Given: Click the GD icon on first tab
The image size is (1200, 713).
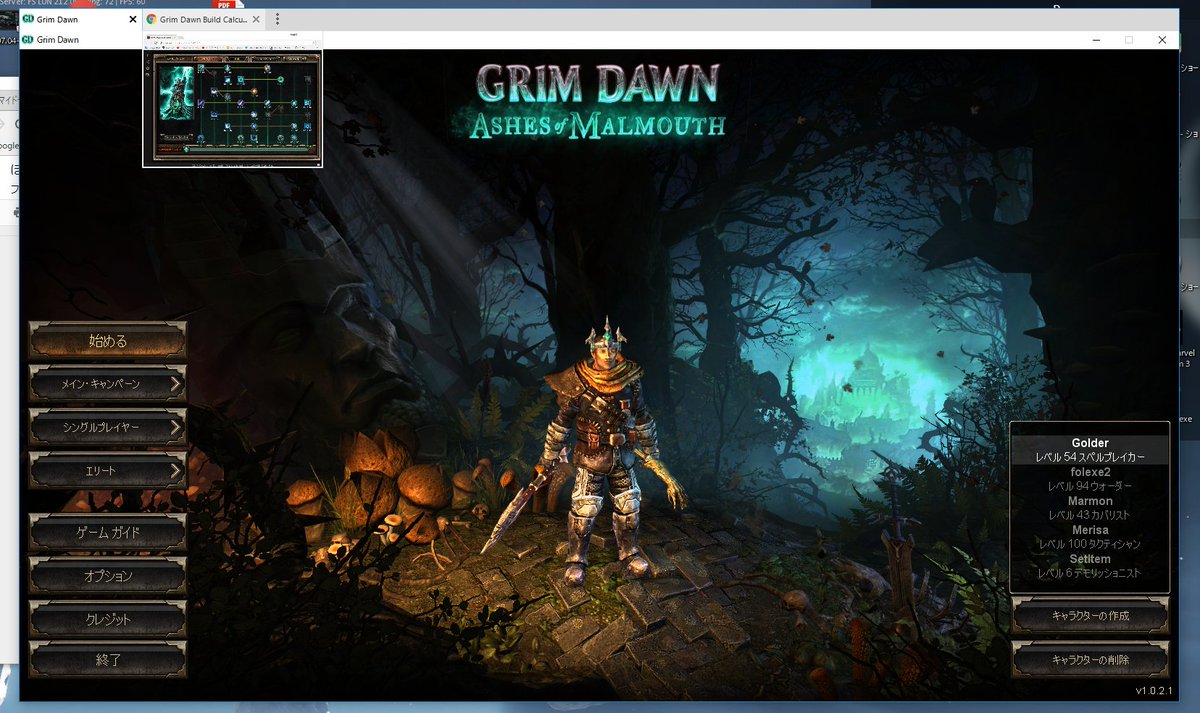Looking at the screenshot, I should coord(28,19).
